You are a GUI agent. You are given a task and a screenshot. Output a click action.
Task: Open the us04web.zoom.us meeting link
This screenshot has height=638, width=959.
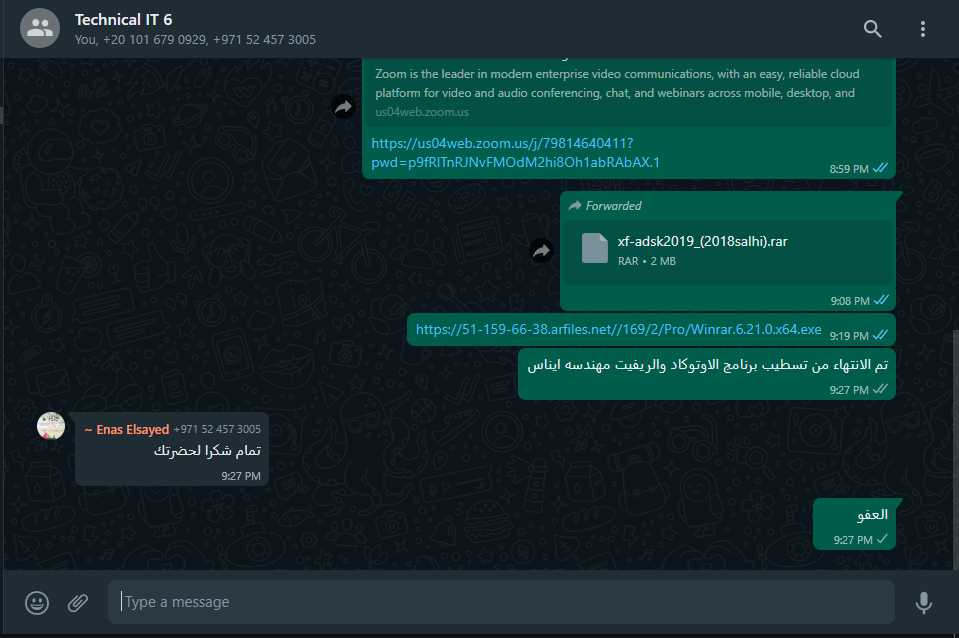pos(516,152)
